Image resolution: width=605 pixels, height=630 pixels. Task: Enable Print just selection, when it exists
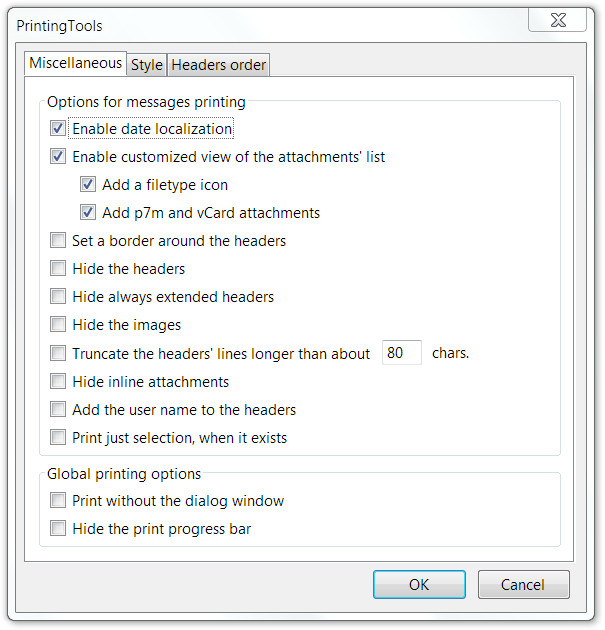[x=58, y=437]
